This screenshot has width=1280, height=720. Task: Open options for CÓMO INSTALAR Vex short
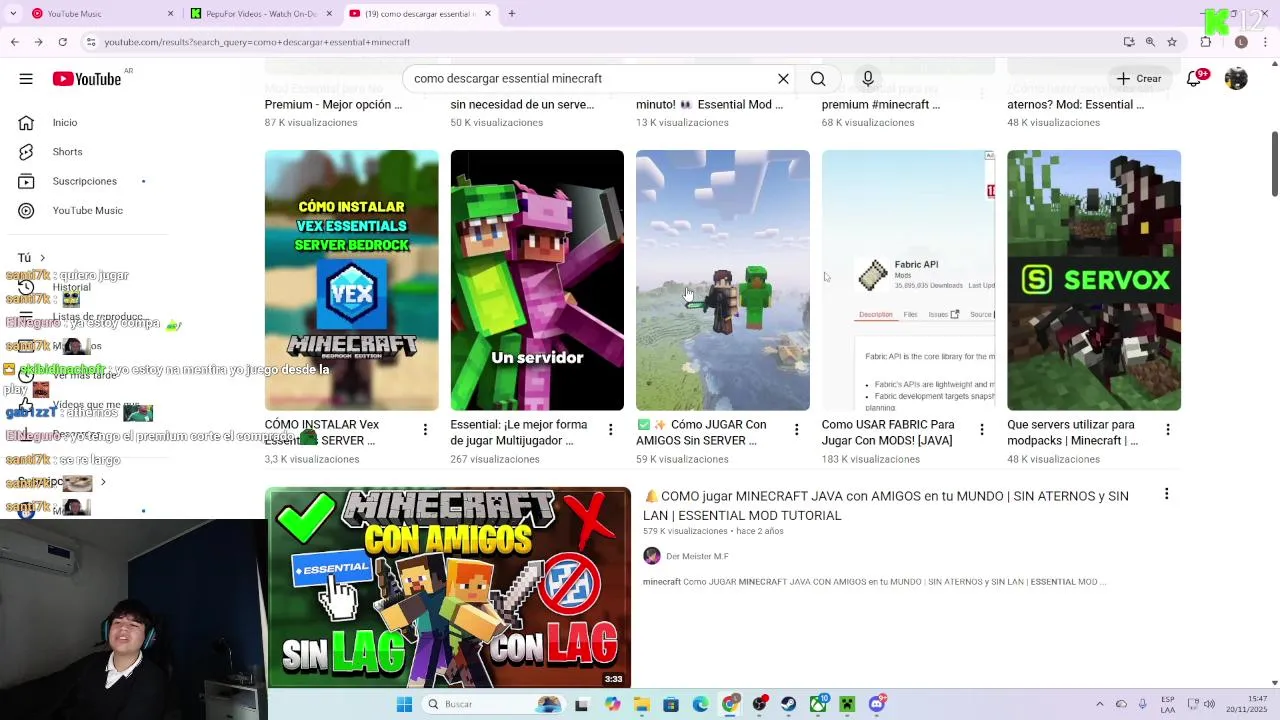425,430
